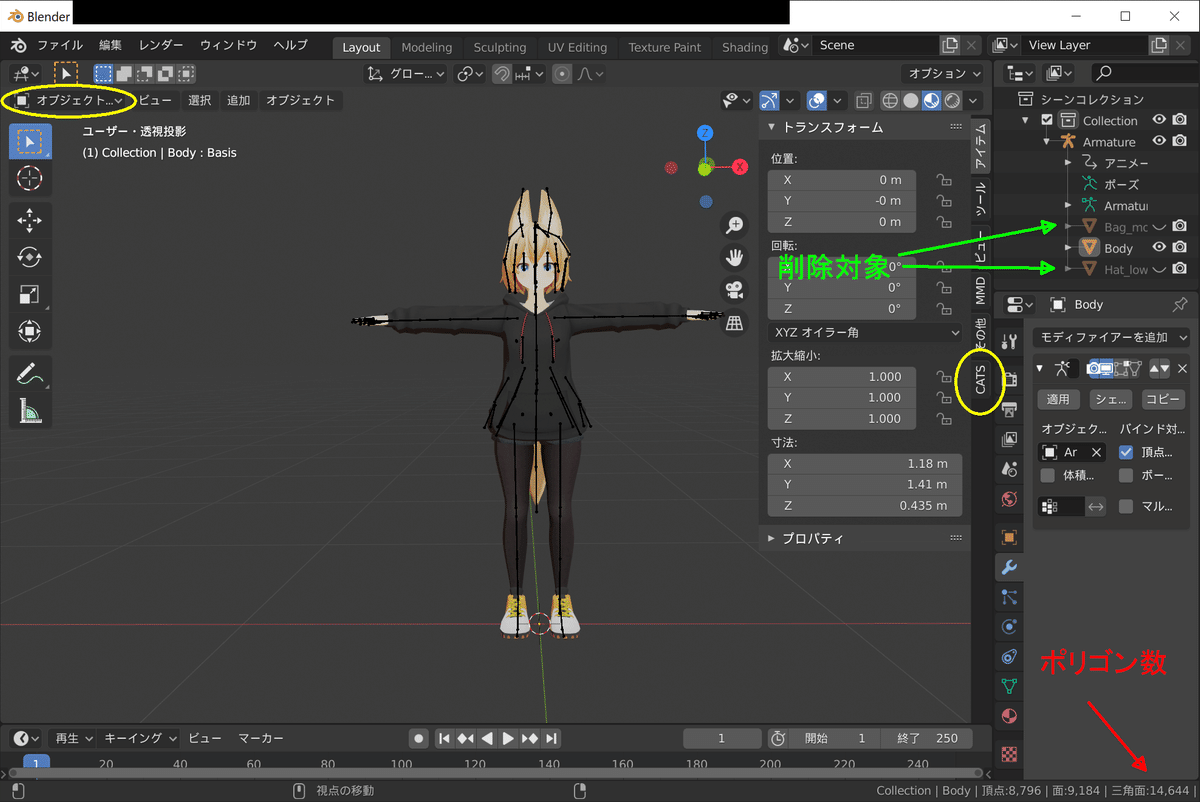Open Texture properties checker tab
Screen dimensions: 1200x802
point(1010,754)
